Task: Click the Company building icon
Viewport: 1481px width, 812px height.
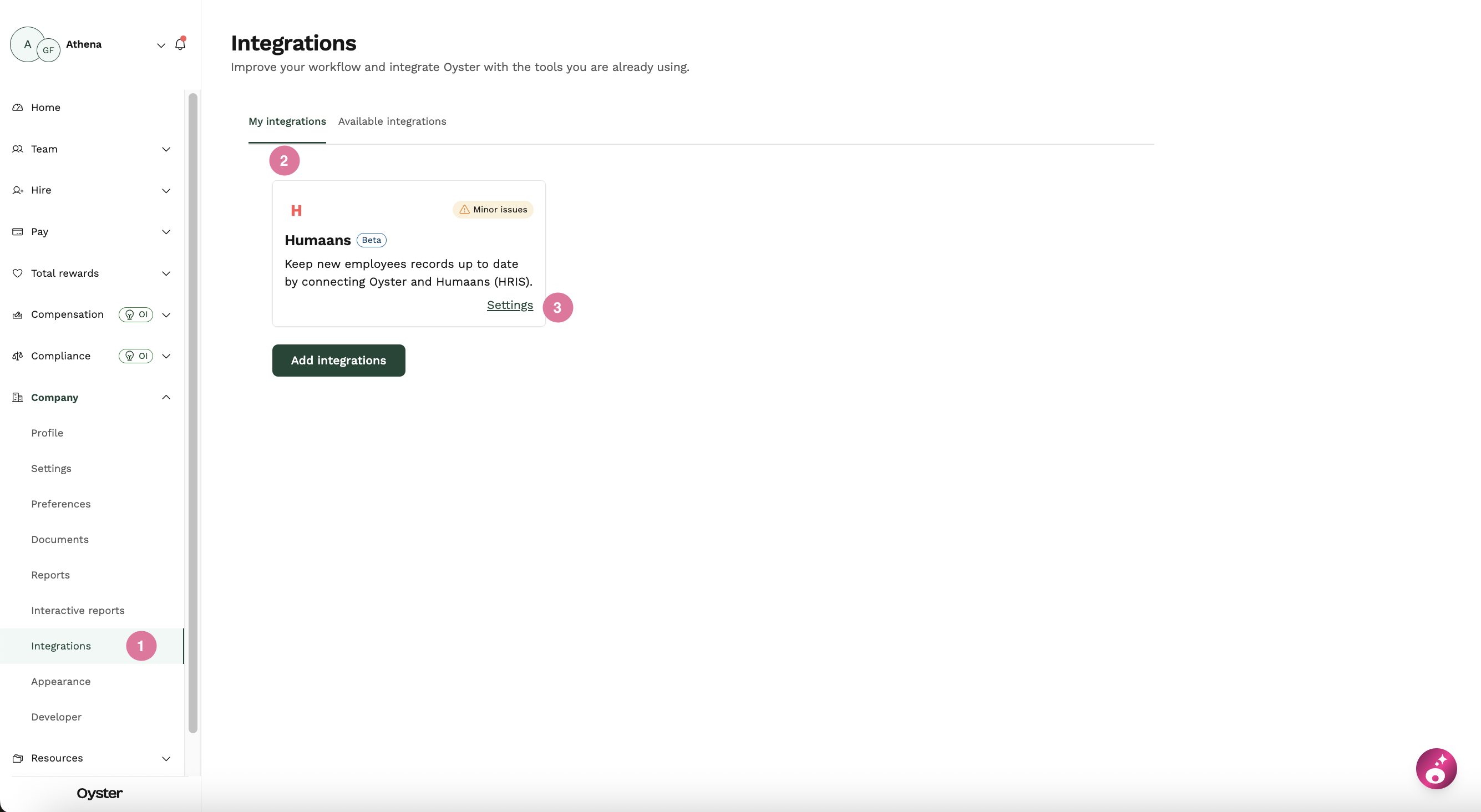Action: pos(18,397)
